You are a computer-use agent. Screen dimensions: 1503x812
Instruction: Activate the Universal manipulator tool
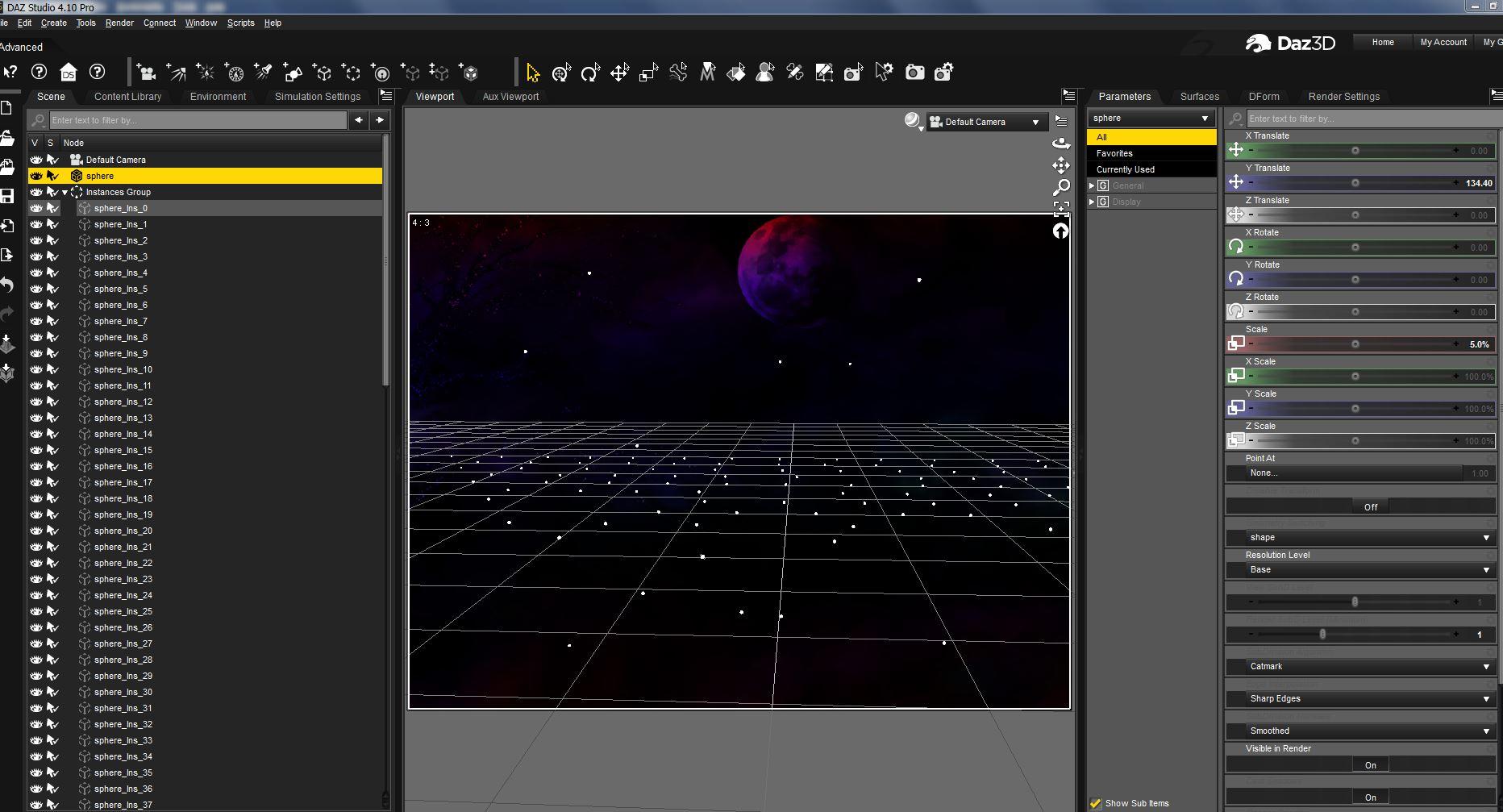point(561,73)
